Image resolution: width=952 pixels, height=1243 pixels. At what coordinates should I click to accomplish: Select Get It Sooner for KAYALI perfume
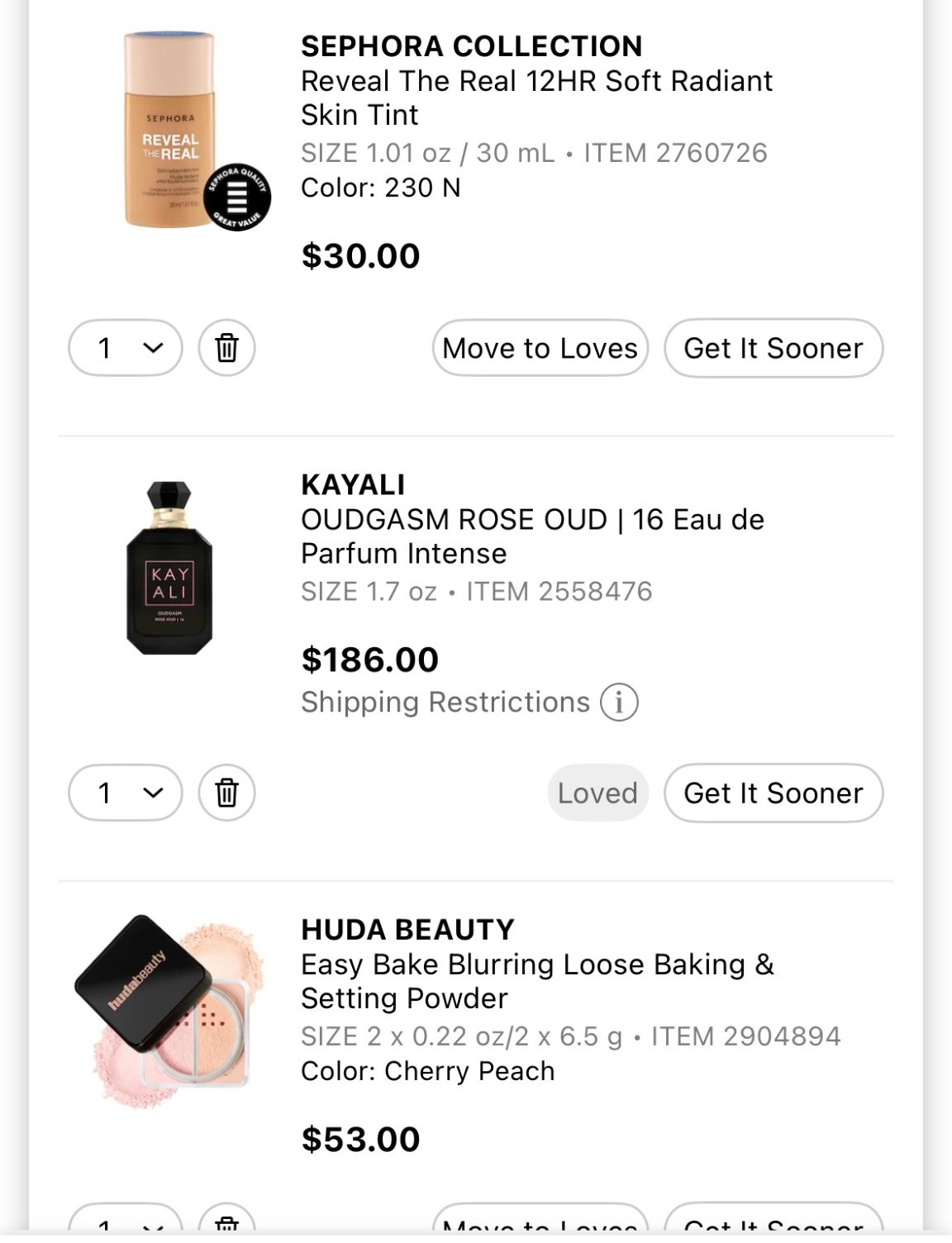pyautogui.click(x=773, y=793)
